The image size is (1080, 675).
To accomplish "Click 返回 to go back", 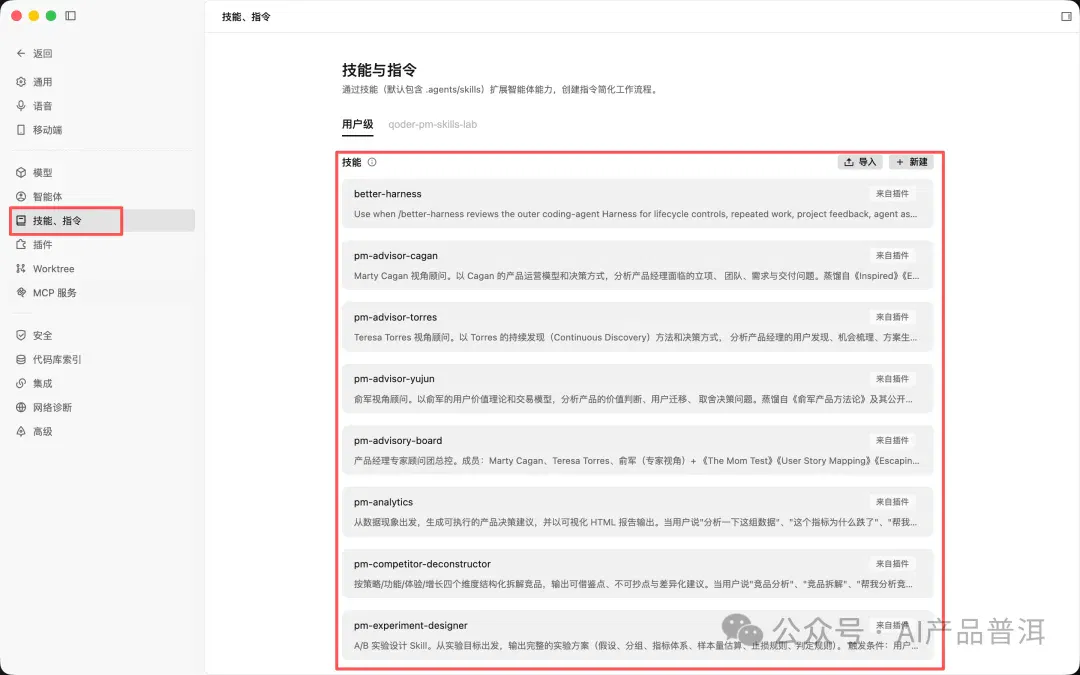I will [x=43, y=53].
